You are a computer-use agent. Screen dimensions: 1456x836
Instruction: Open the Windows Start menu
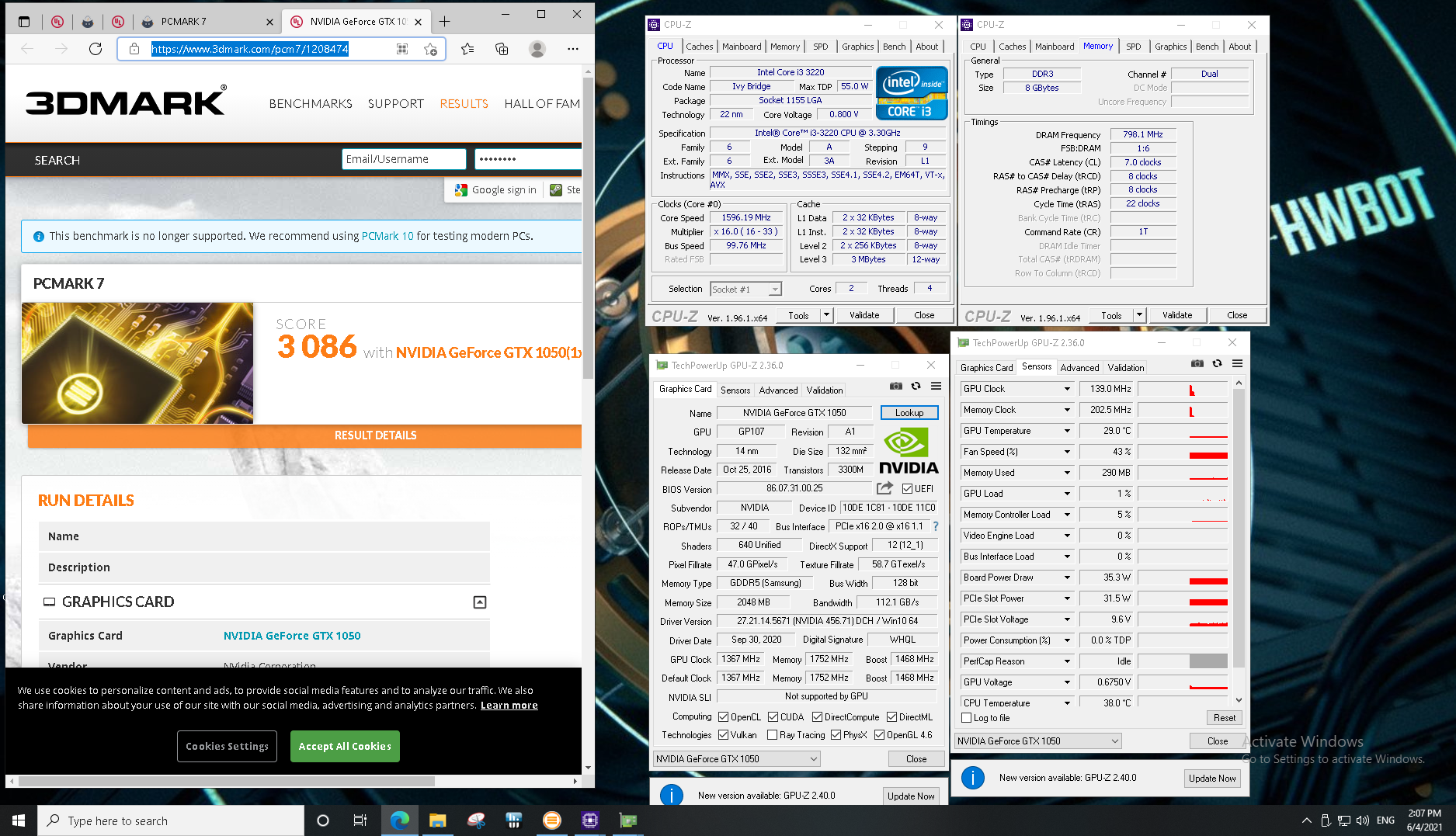pyautogui.click(x=19, y=820)
